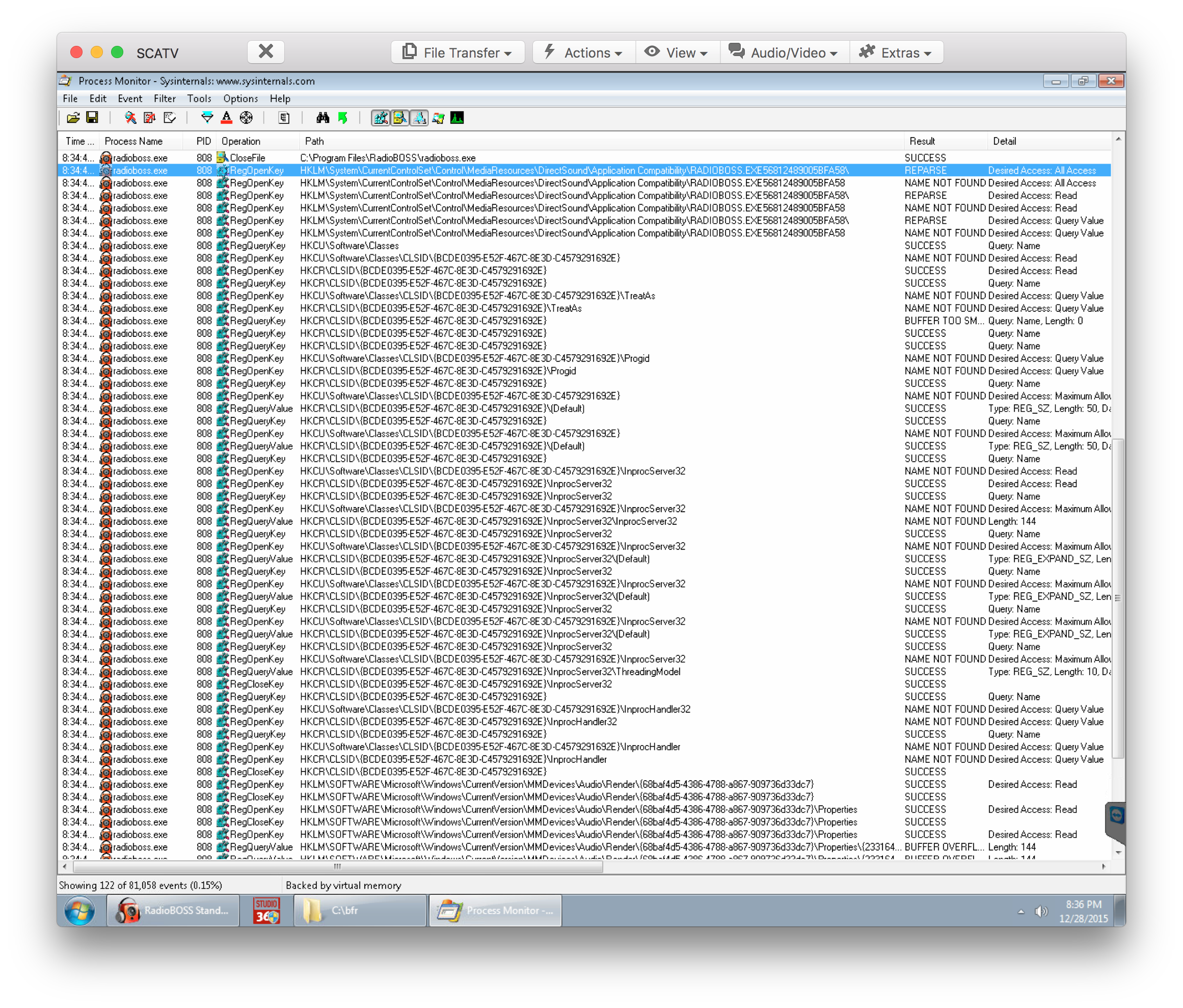This screenshot has width=1183, height=1008.
Task: Click the speaker volume tray icon
Action: 1041,912
